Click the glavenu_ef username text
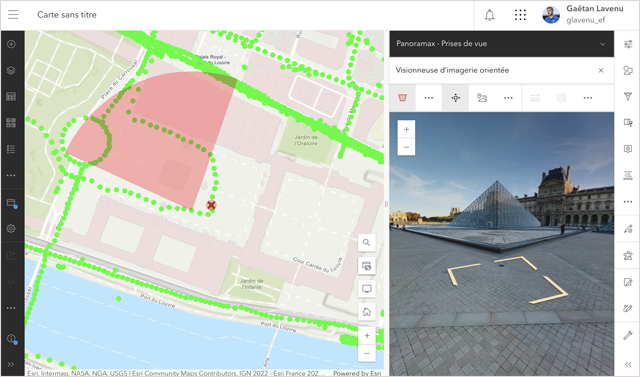This screenshot has width=640, height=377. click(585, 20)
